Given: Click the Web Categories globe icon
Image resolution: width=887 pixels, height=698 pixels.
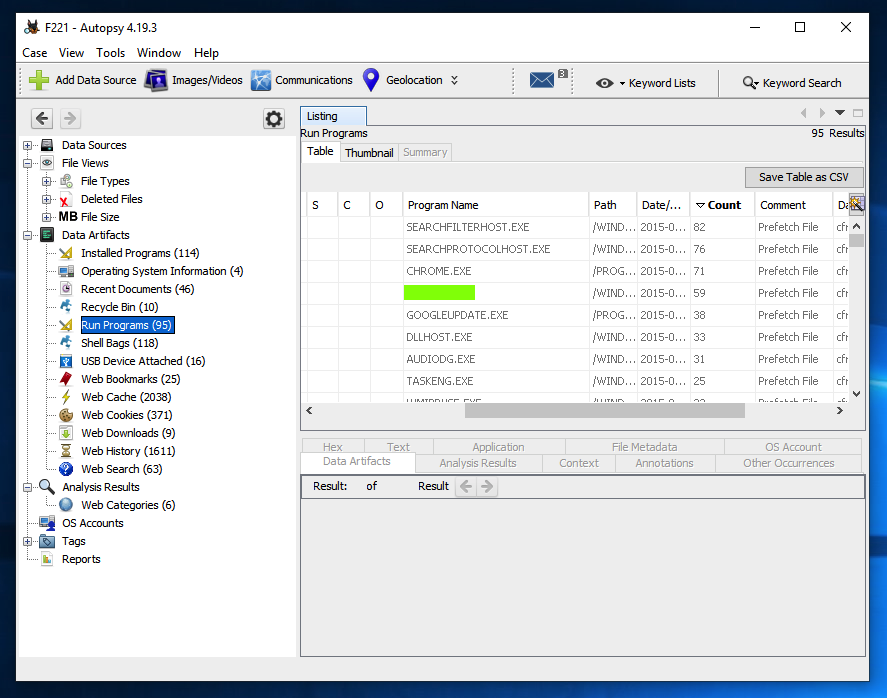Looking at the screenshot, I should point(66,505).
